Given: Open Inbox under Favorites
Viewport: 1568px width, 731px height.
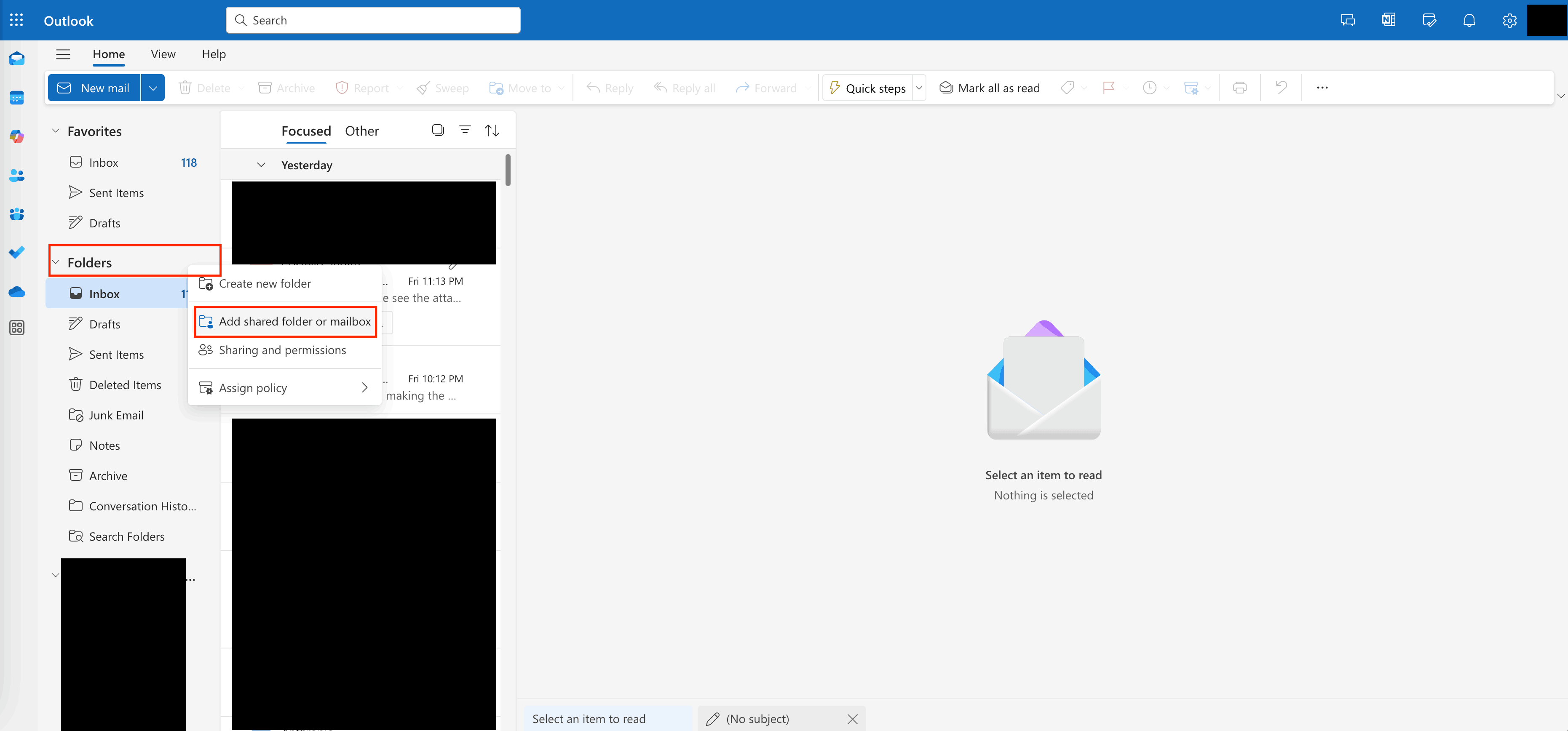Looking at the screenshot, I should 133,163.
